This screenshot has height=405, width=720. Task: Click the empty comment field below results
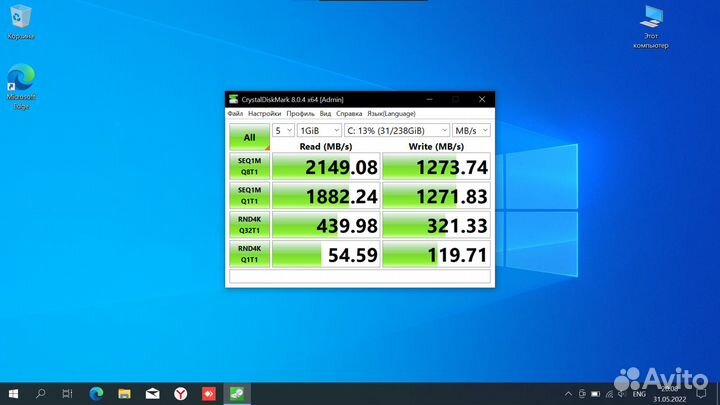point(360,276)
